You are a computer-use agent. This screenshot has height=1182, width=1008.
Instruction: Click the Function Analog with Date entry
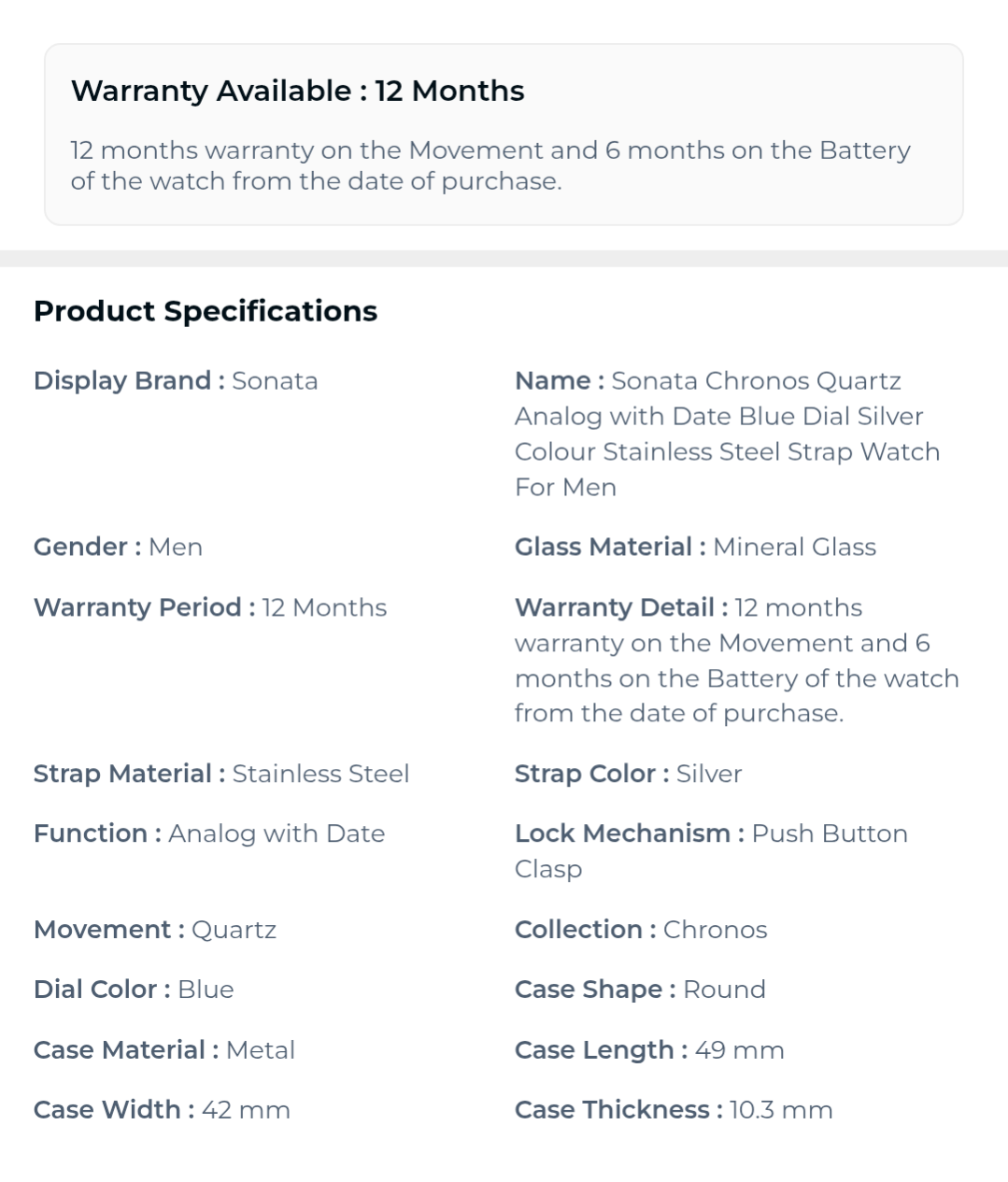(209, 833)
